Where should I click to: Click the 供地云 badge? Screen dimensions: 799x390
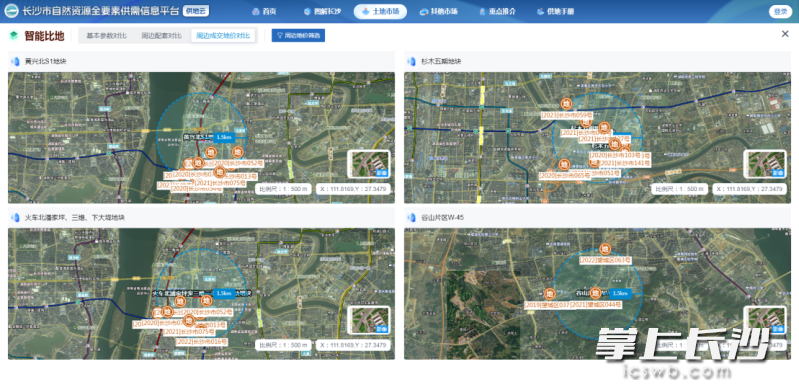(x=195, y=11)
